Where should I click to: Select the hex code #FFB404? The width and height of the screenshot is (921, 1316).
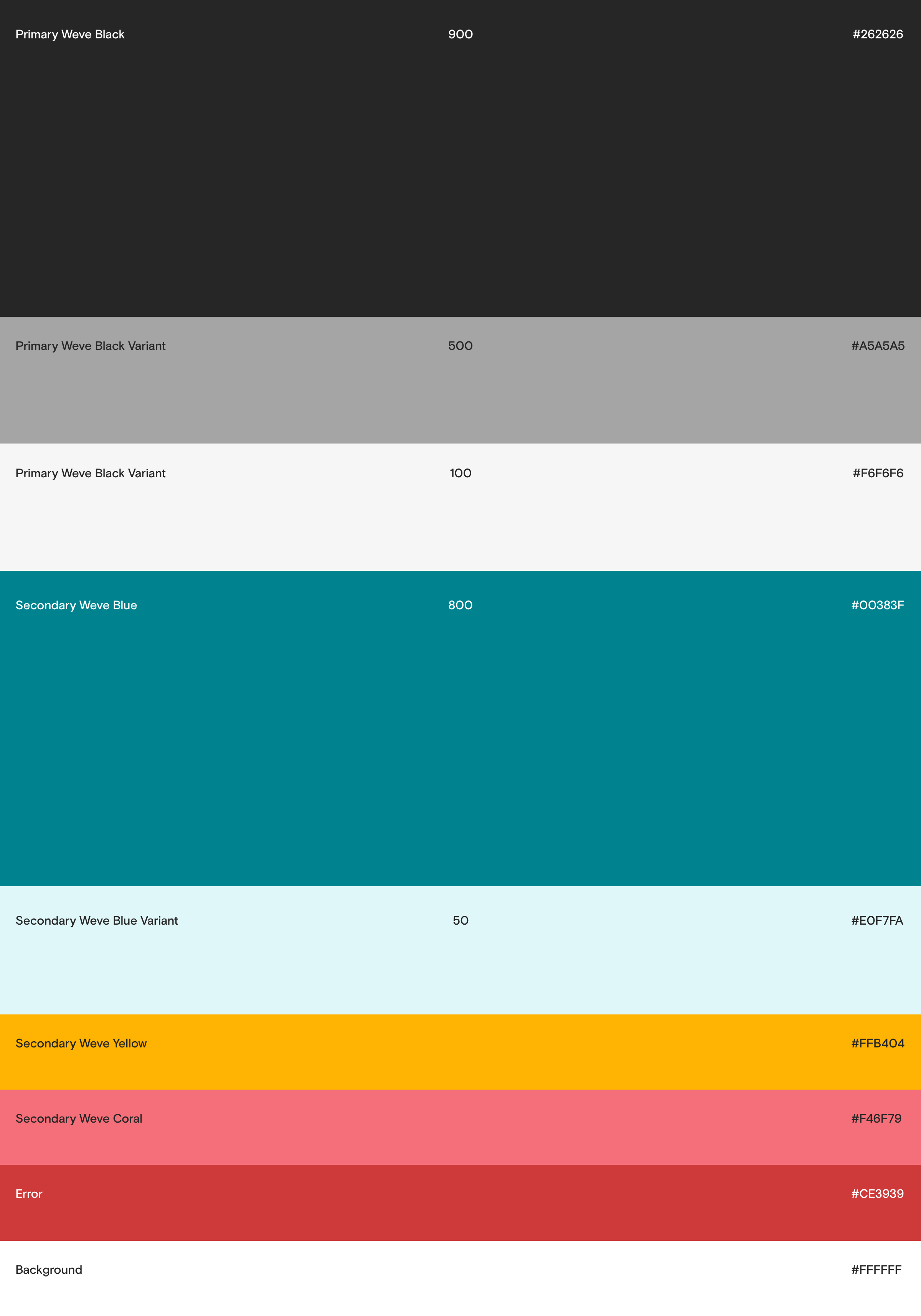[x=877, y=1043]
